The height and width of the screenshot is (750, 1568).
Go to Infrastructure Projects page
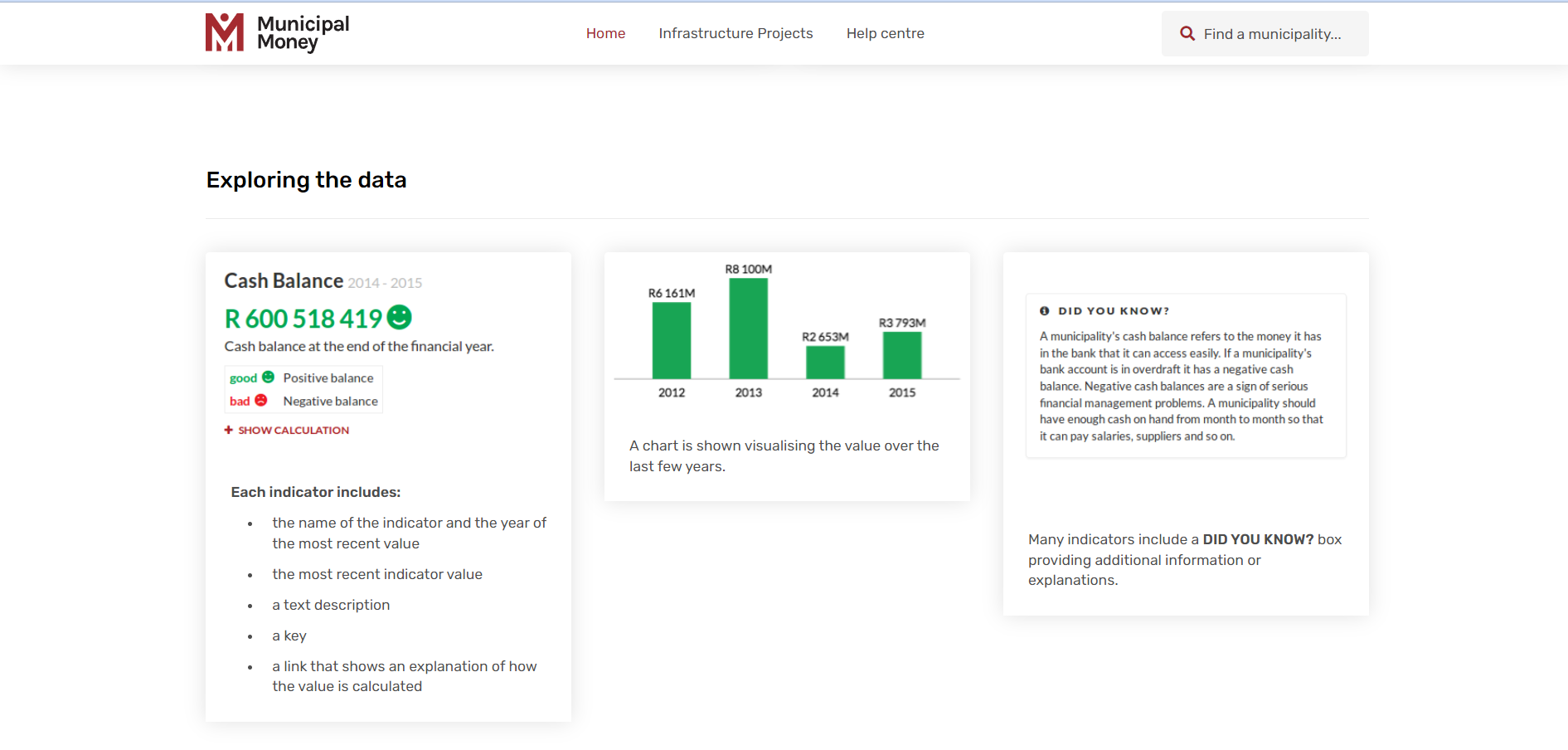(x=735, y=33)
